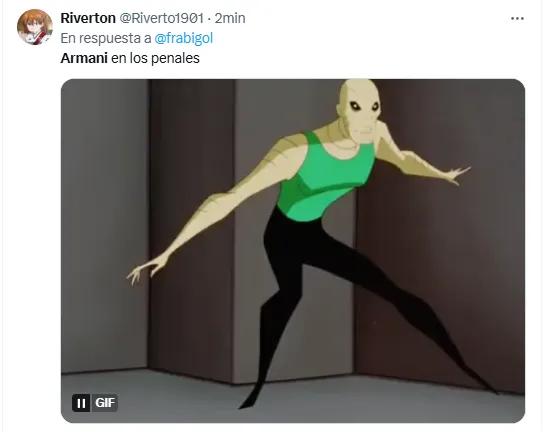Click the dark wall column behind character
Screen dimensions: 547x431
coord(192,223)
